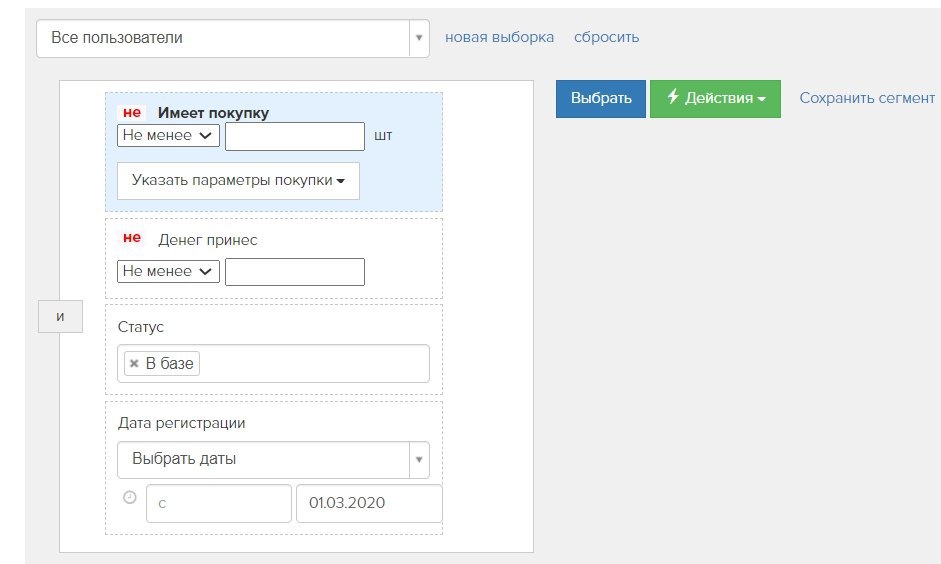
Task: Click the blue 'Выбрать' button
Action: click(x=601, y=98)
